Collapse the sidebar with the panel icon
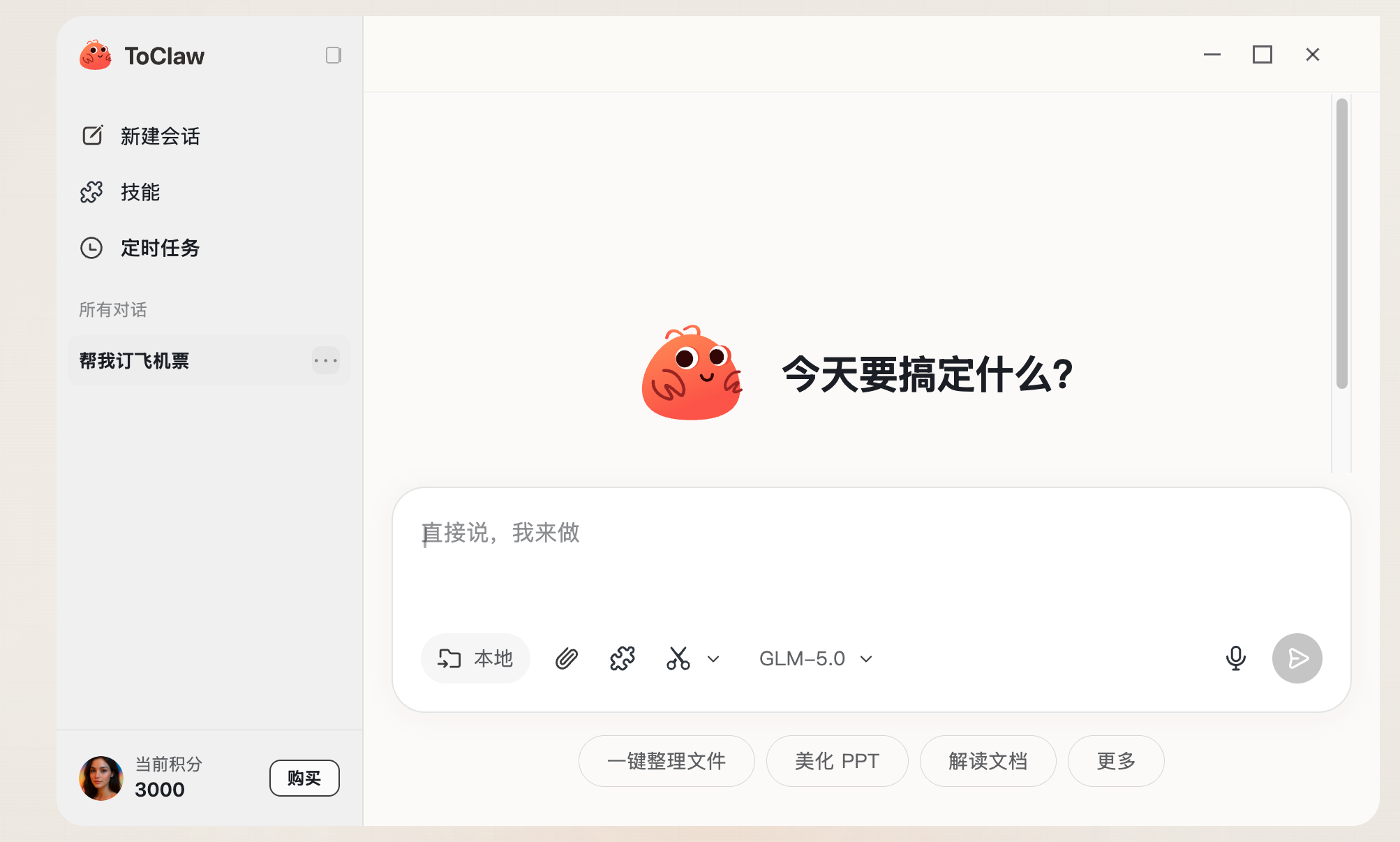This screenshot has height=842, width=1400. [334, 55]
